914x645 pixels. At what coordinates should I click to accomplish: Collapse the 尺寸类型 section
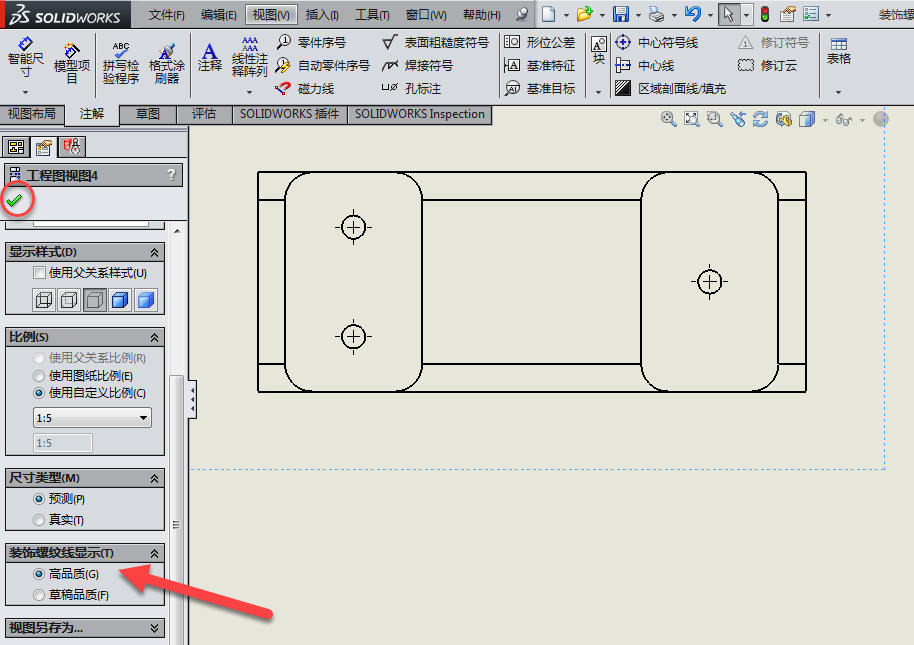154,478
